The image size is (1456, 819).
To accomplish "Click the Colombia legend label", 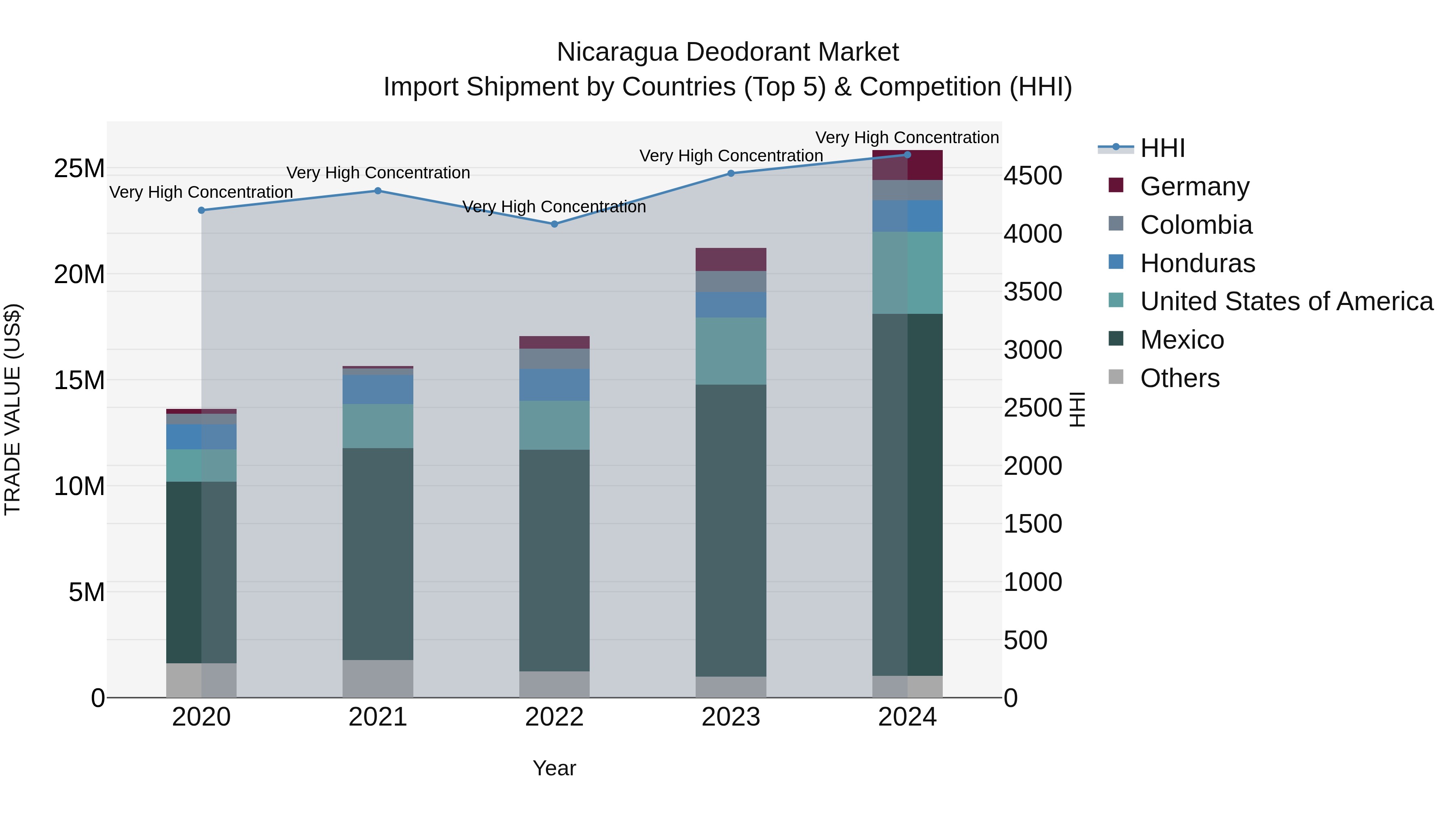I will [x=1196, y=225].
